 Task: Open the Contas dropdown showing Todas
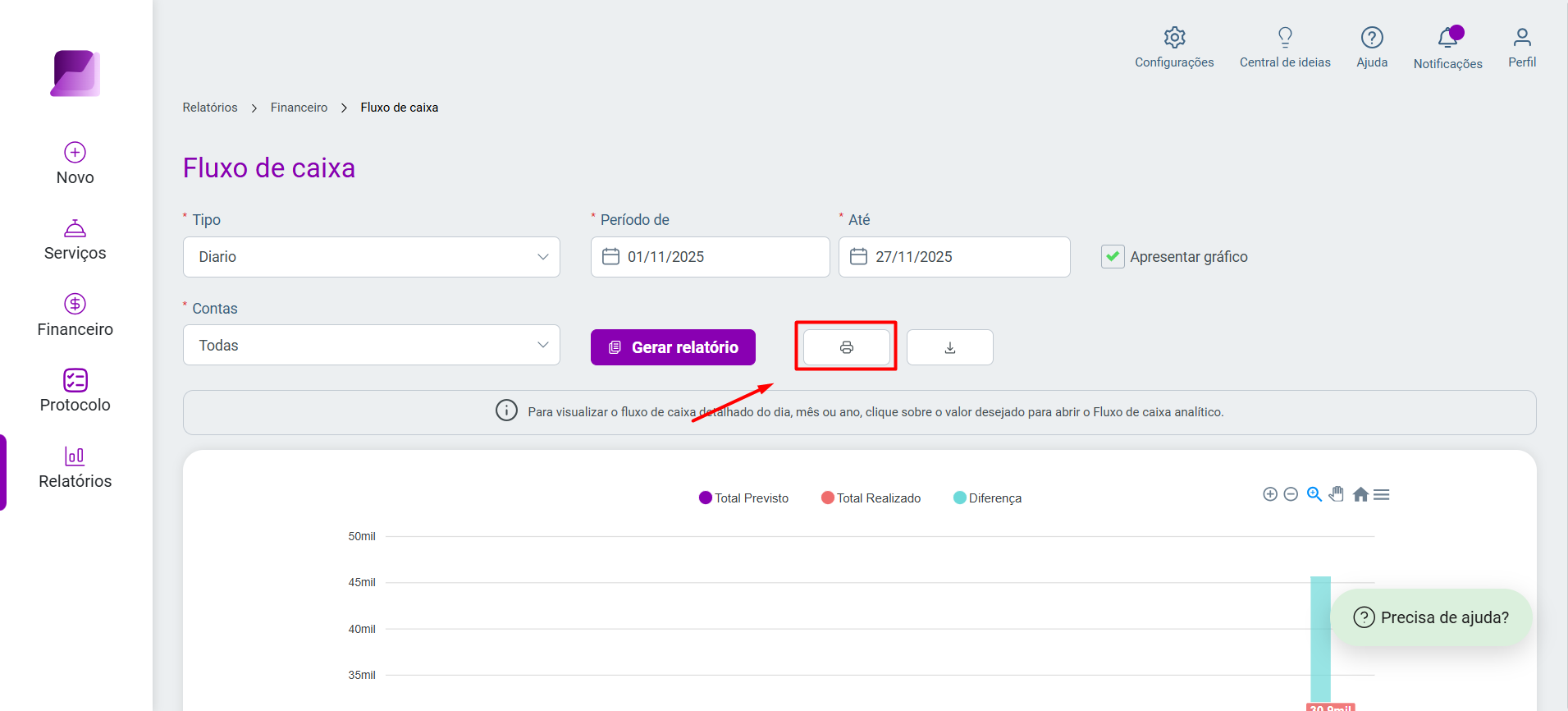click(x=372, y=346)
